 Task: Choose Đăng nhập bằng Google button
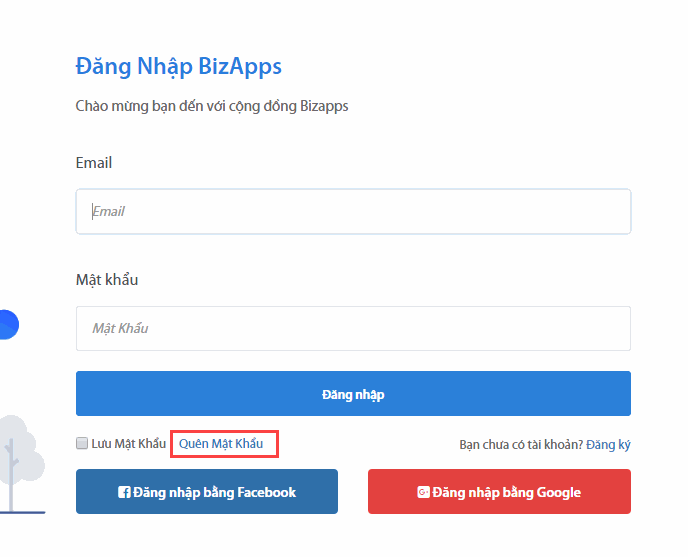click(x=499, y=492)
